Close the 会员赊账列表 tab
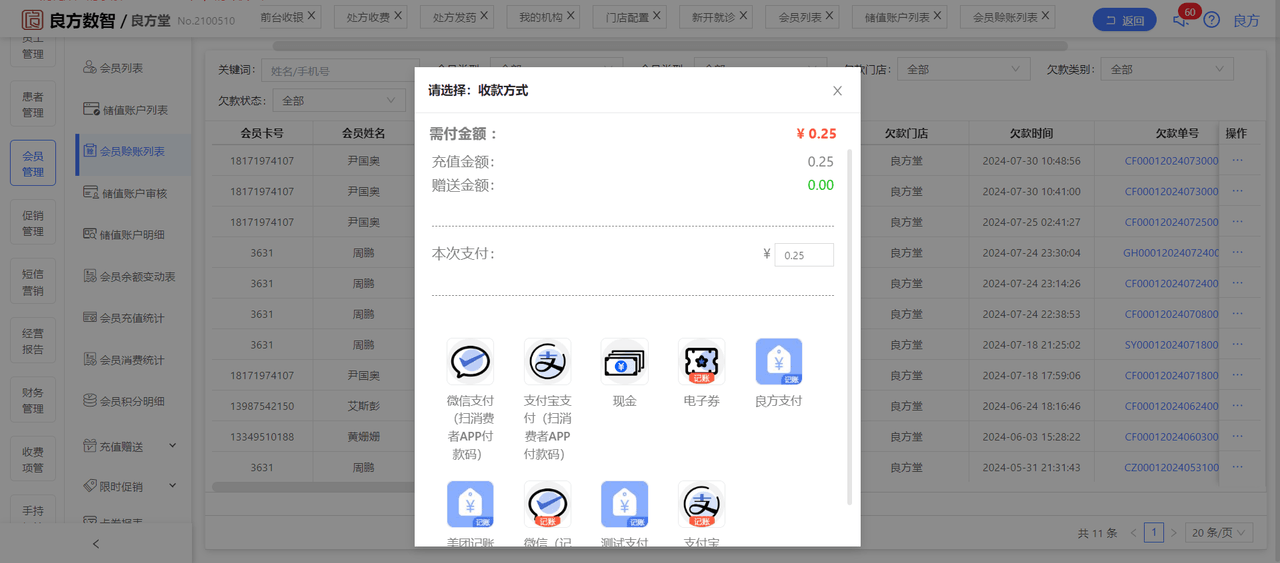The width and height of the screenshot is (1280, 563). pos(1046,17)
